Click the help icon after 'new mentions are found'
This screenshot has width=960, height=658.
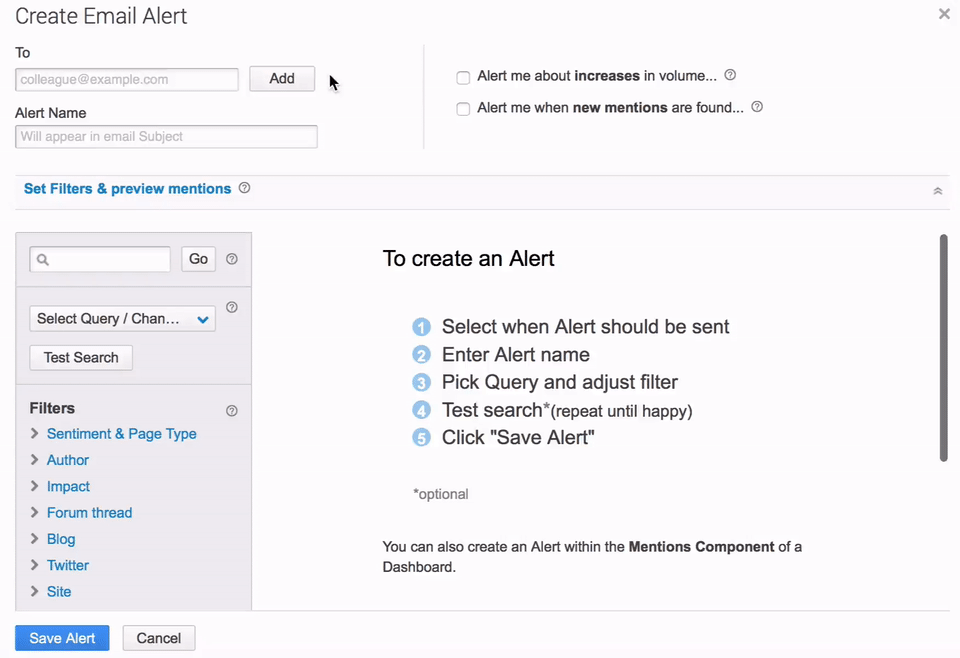[x=756, y=106]
